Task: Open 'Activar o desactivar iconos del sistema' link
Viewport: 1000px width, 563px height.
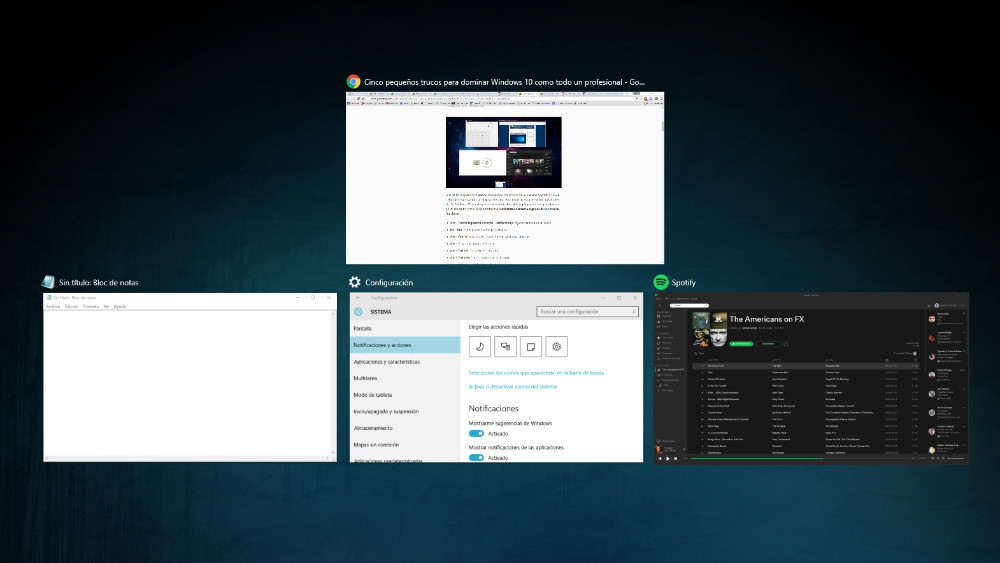Action: click(x=513, y=386)
